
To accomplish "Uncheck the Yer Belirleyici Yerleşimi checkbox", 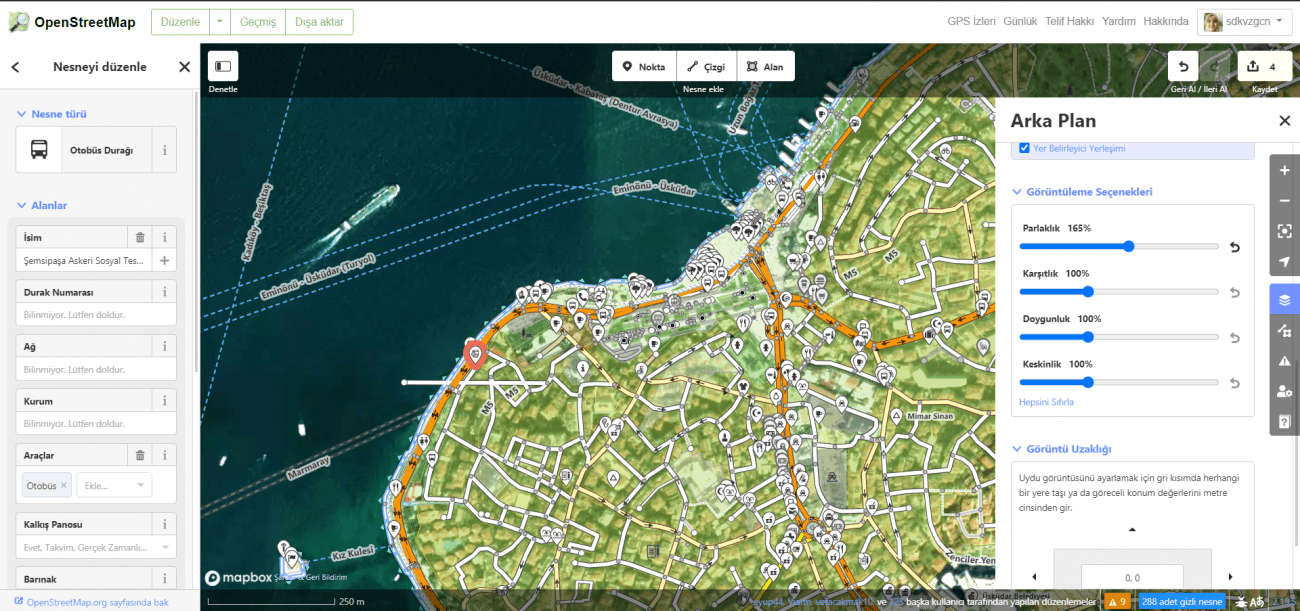I will (x=1024, y=148).
